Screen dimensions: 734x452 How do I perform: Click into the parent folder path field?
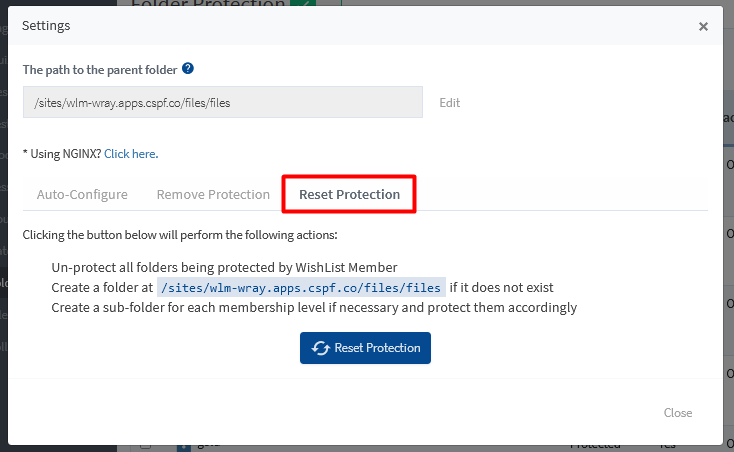[222, 102]
